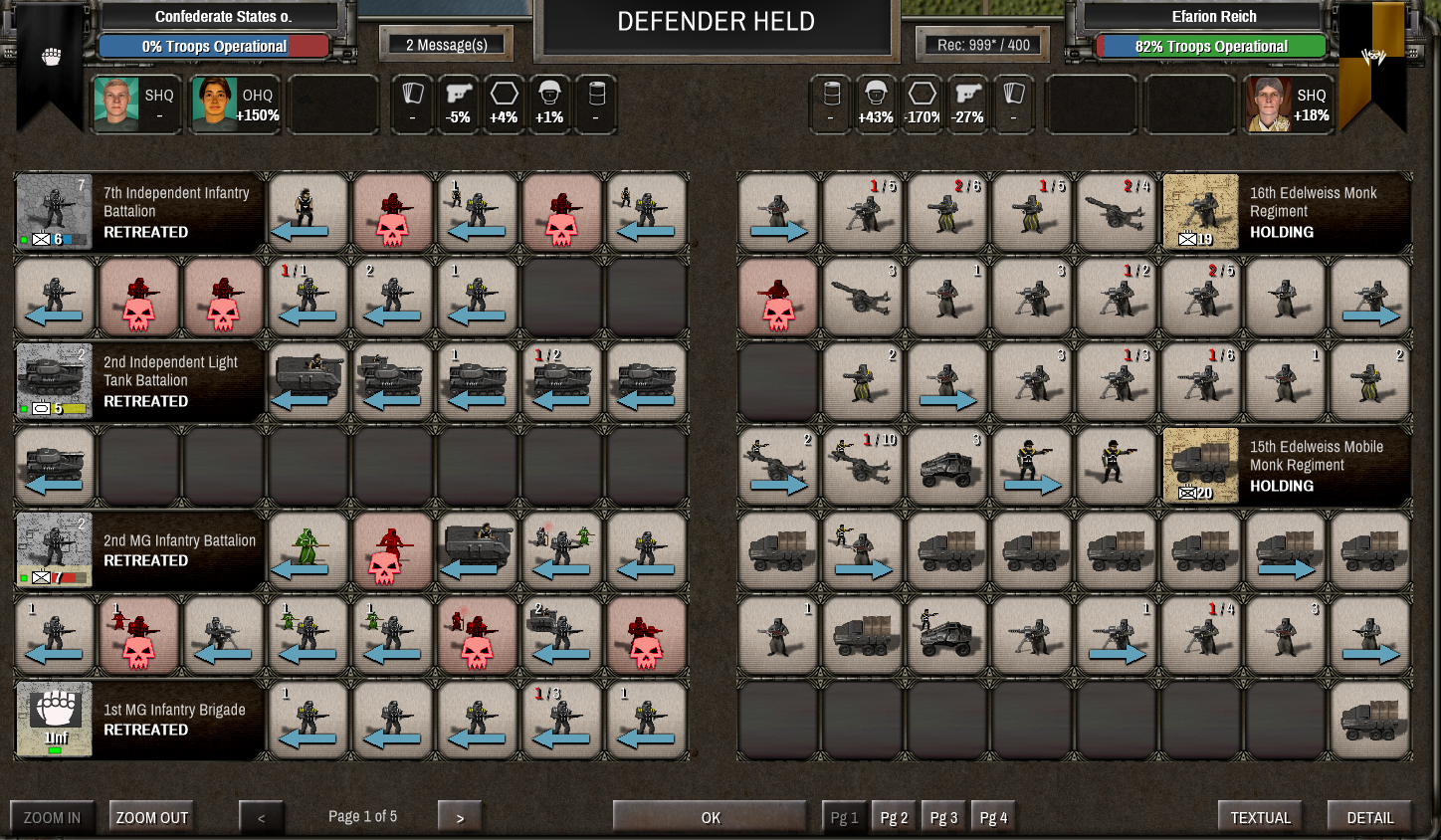Image resolution: width=1441 pixels, height=840 pixels.
Task: Click attacker card modifier icon
Action: 413,105
